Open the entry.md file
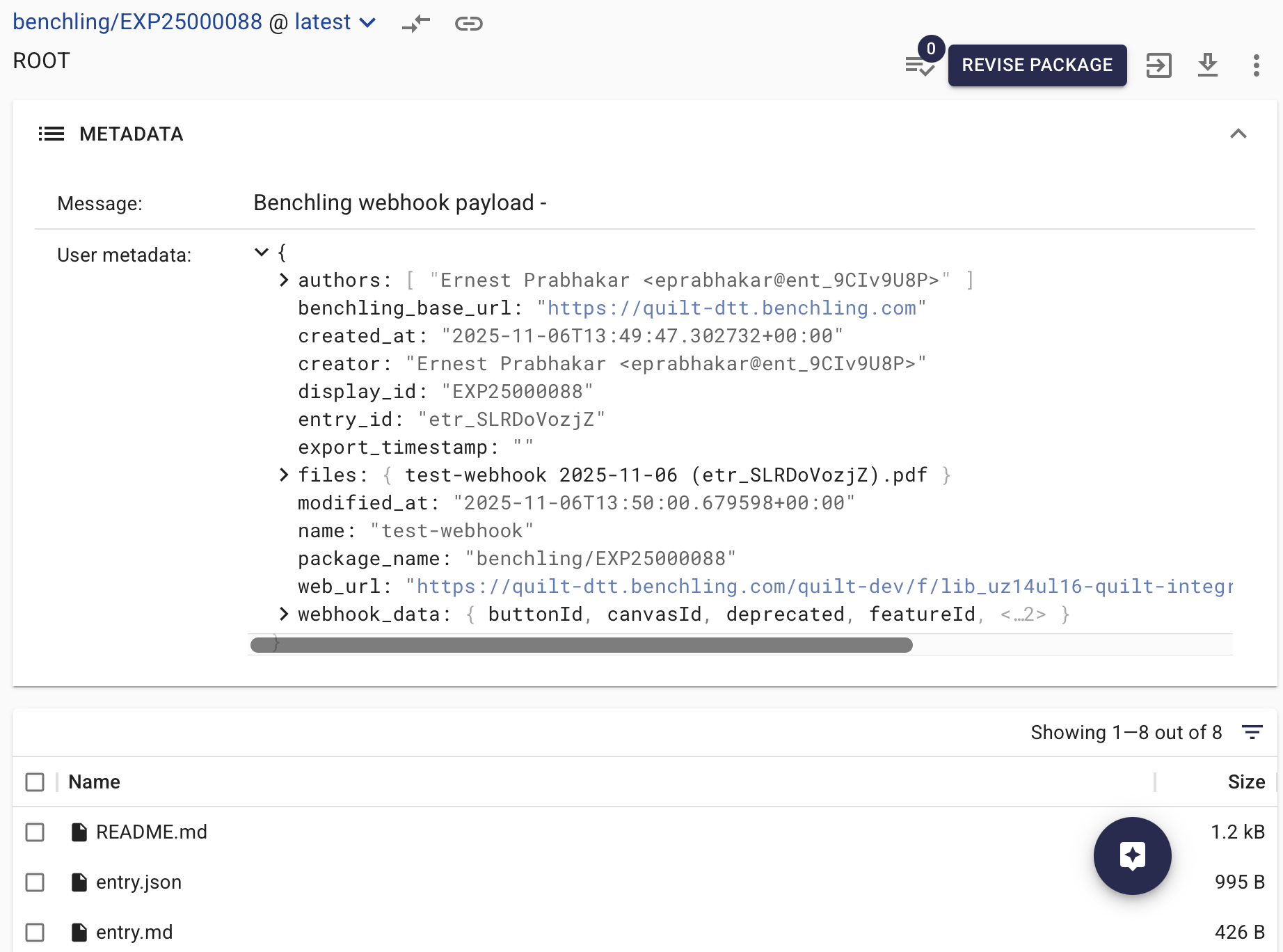This screenshot has height=952, width=1283. [134, 933]
